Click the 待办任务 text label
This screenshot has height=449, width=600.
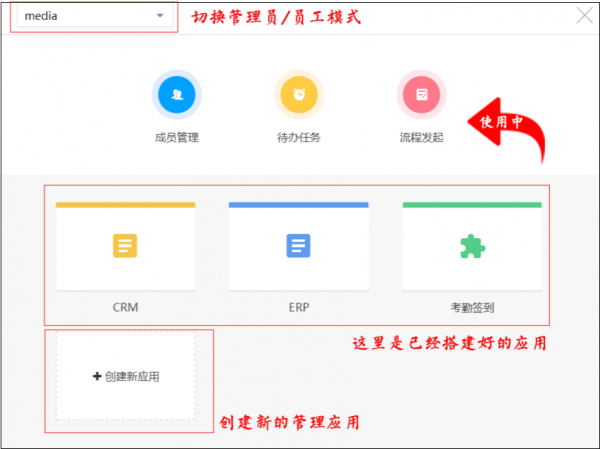pyautogui.click(x=299, y=137)
